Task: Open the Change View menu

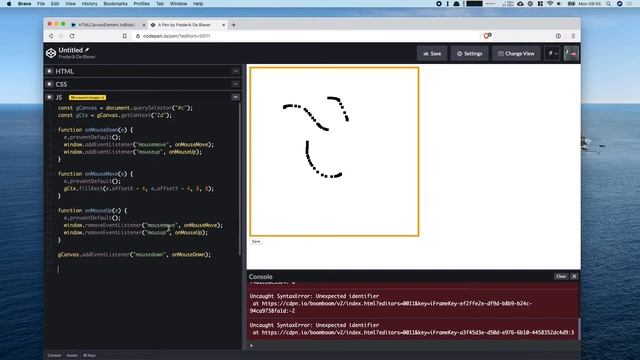Action: point(516,53)
